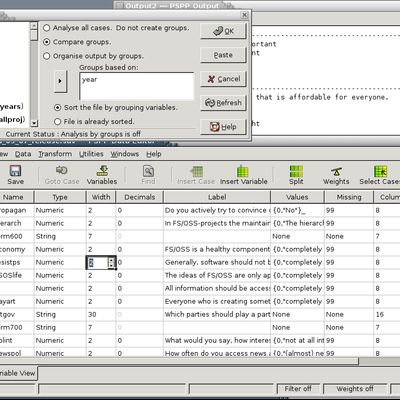The width and height of the screenshot is (400, 400).
Task: Click the Insert Variable toolbar icon
Action: [x=243, y=175]
